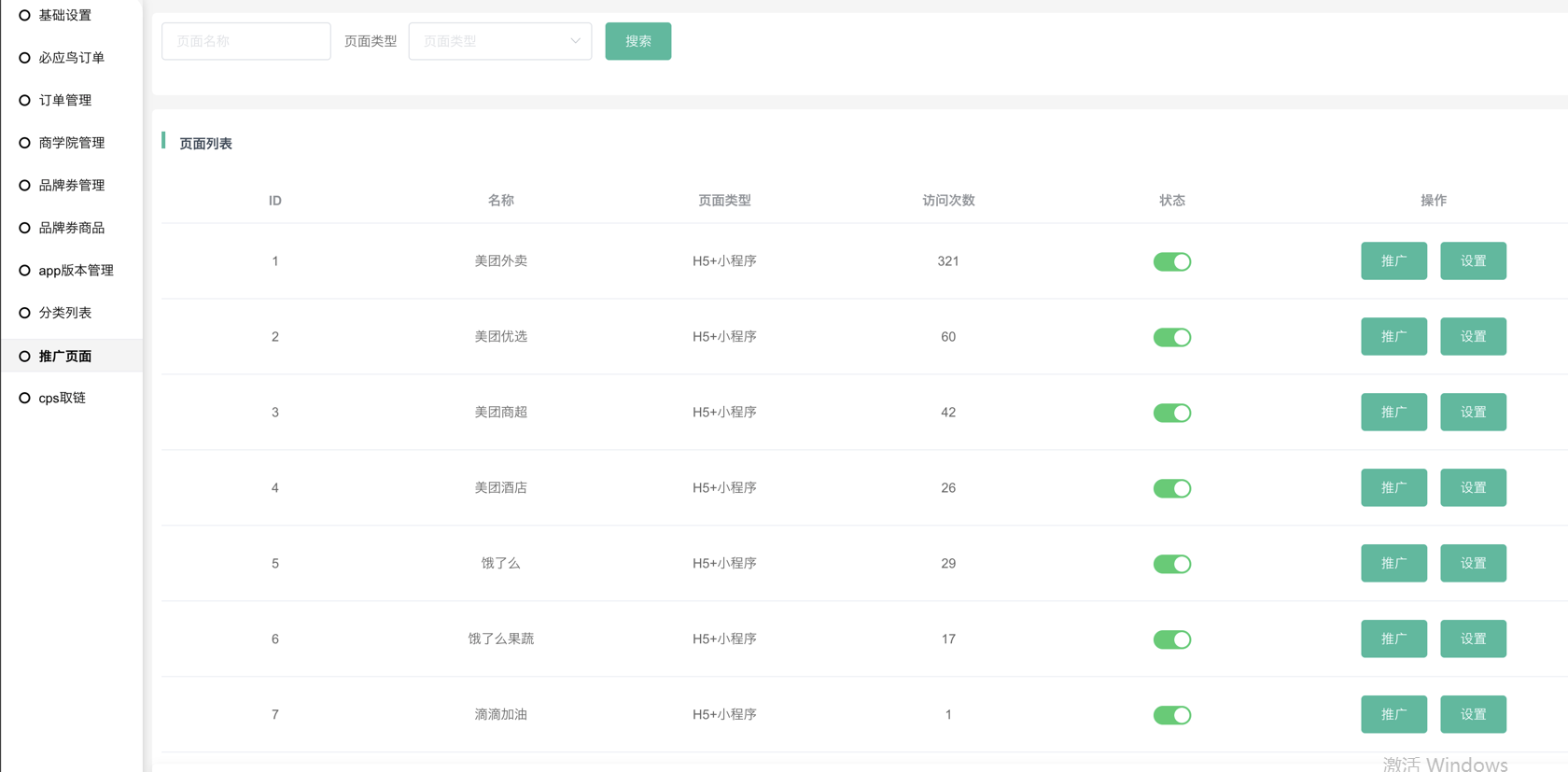Click the circle icon beside cps取链
Screen dimensions: 1568x772
tap(24, 398)
